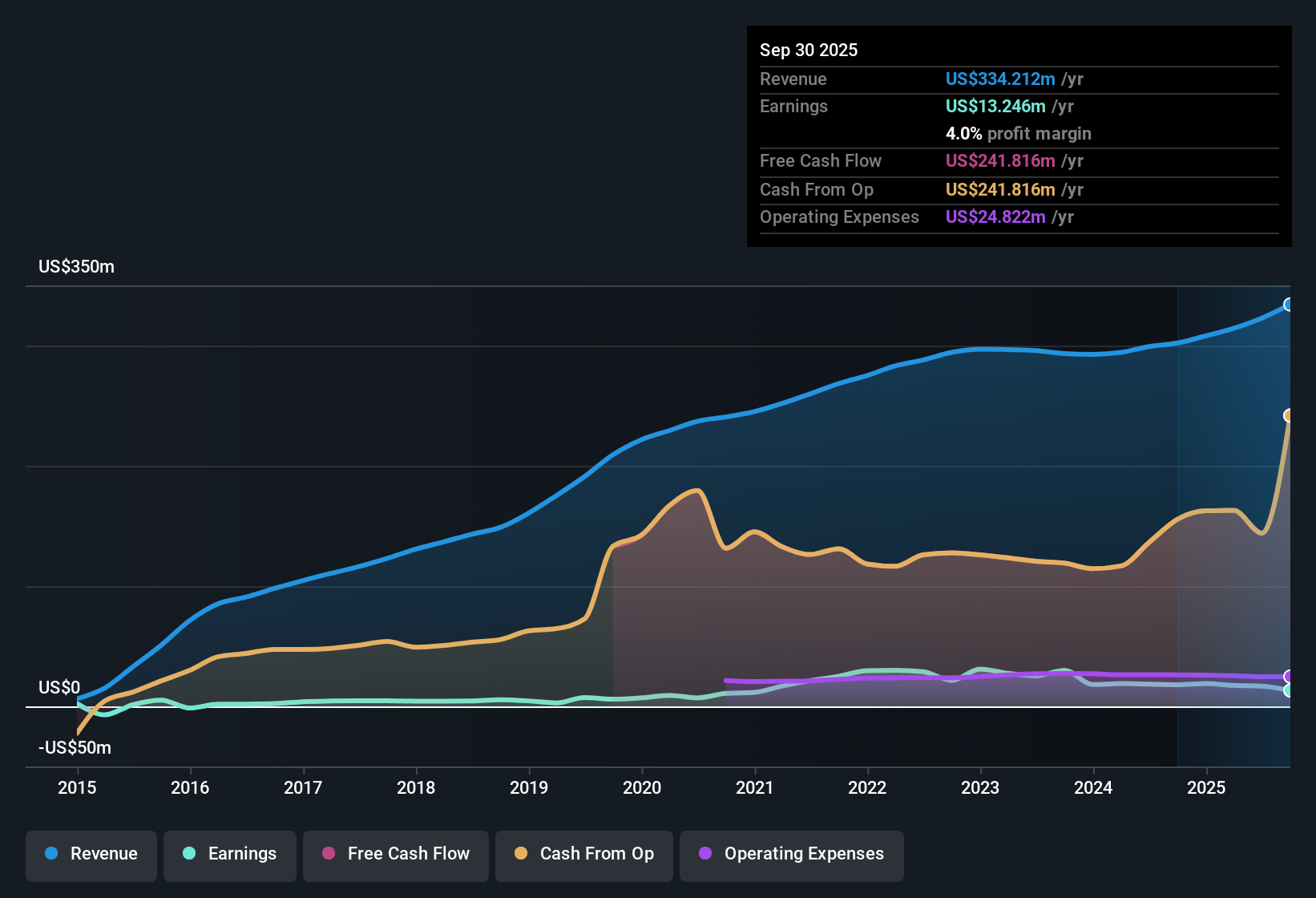Toggle the Revenue legend button
Screen dimensions: 1316x898
coord(91,855)
